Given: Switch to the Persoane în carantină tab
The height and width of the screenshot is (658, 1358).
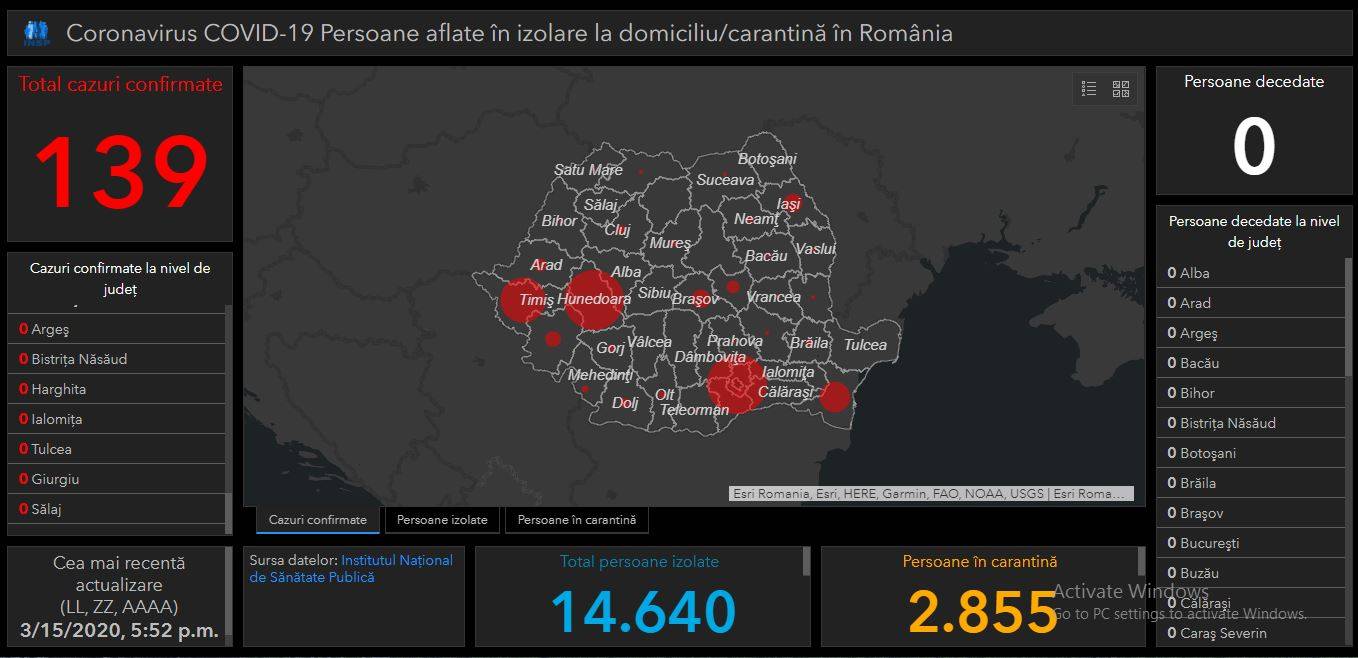Looking at the screenshot, I should coord(578,519).
